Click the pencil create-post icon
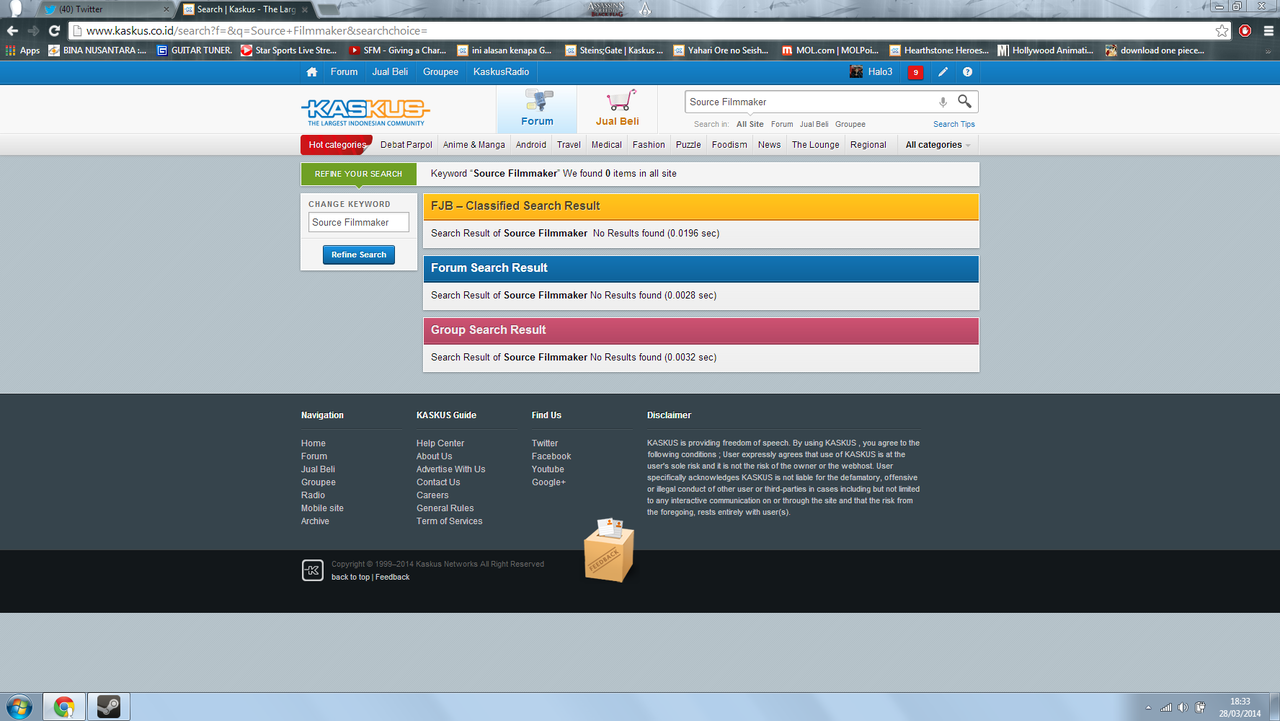The height and width of the screenshot is (721, 1280). click(943, 72)
